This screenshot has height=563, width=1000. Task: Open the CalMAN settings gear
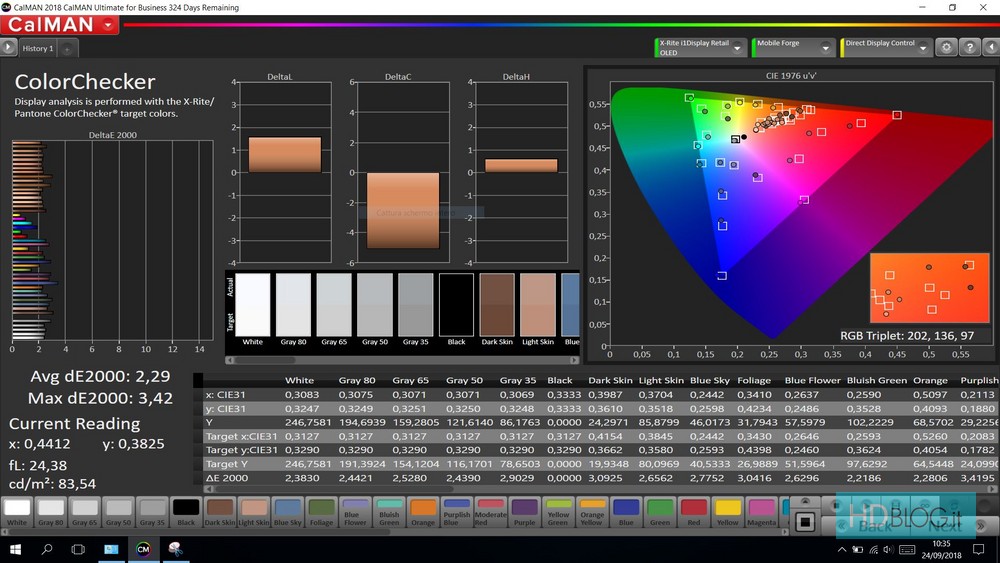pyautogui.click(x=945, y=48)
